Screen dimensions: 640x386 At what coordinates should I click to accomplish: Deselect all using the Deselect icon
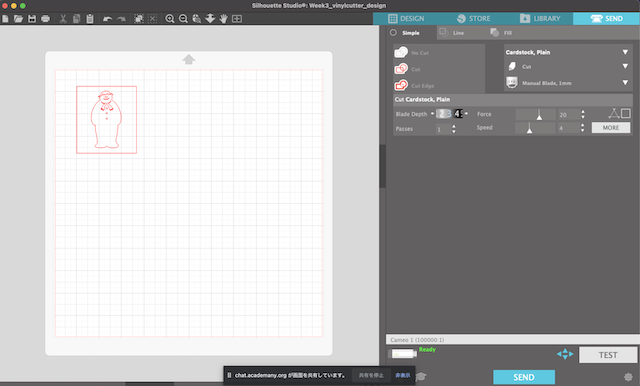click(152, 19)
